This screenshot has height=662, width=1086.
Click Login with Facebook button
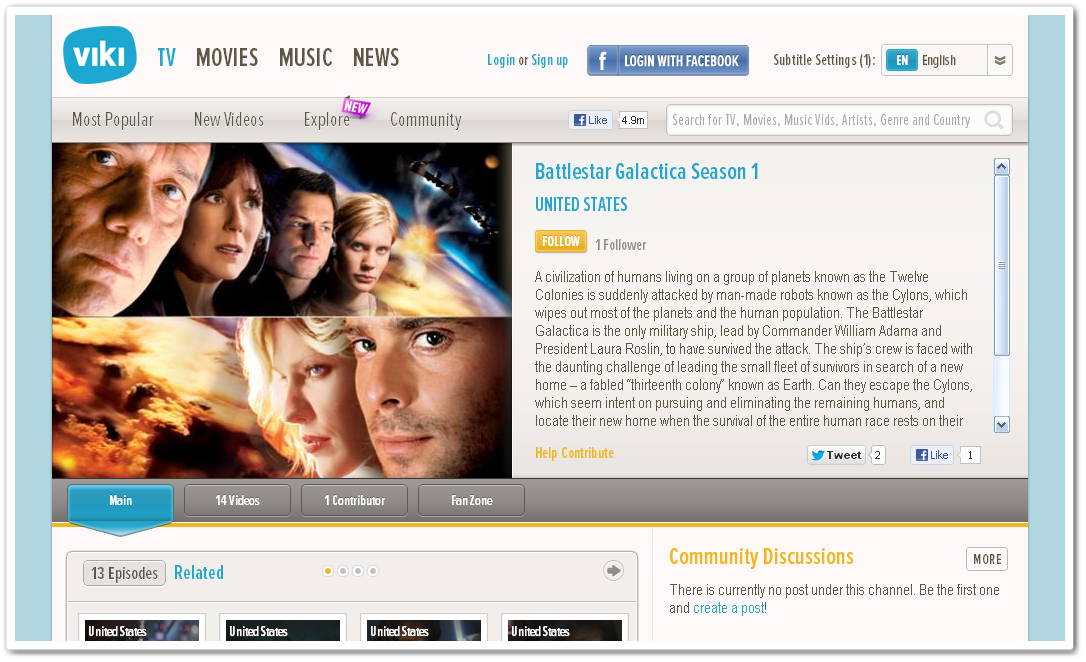(668, 60)
